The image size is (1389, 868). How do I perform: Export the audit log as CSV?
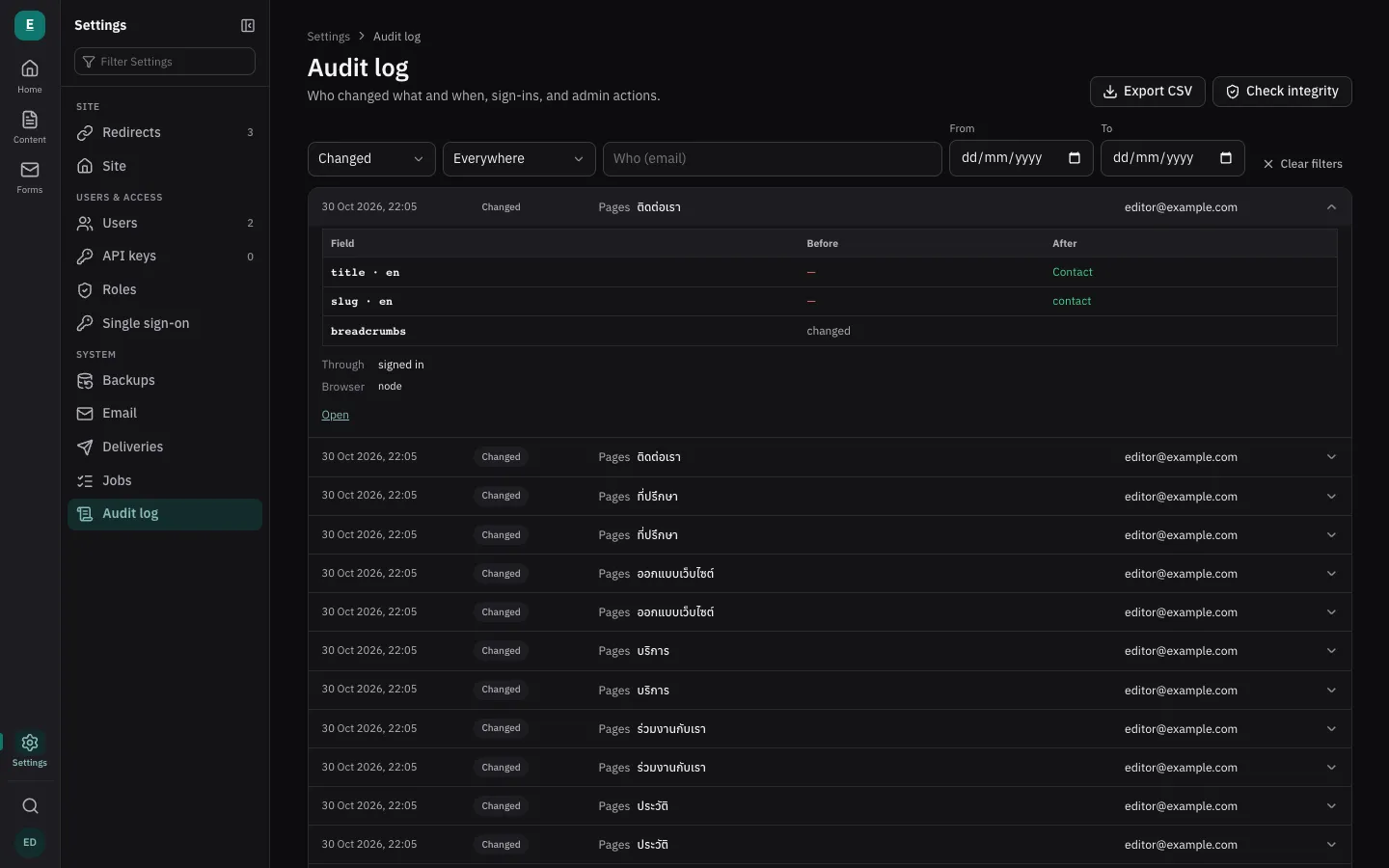[1148, 92]
